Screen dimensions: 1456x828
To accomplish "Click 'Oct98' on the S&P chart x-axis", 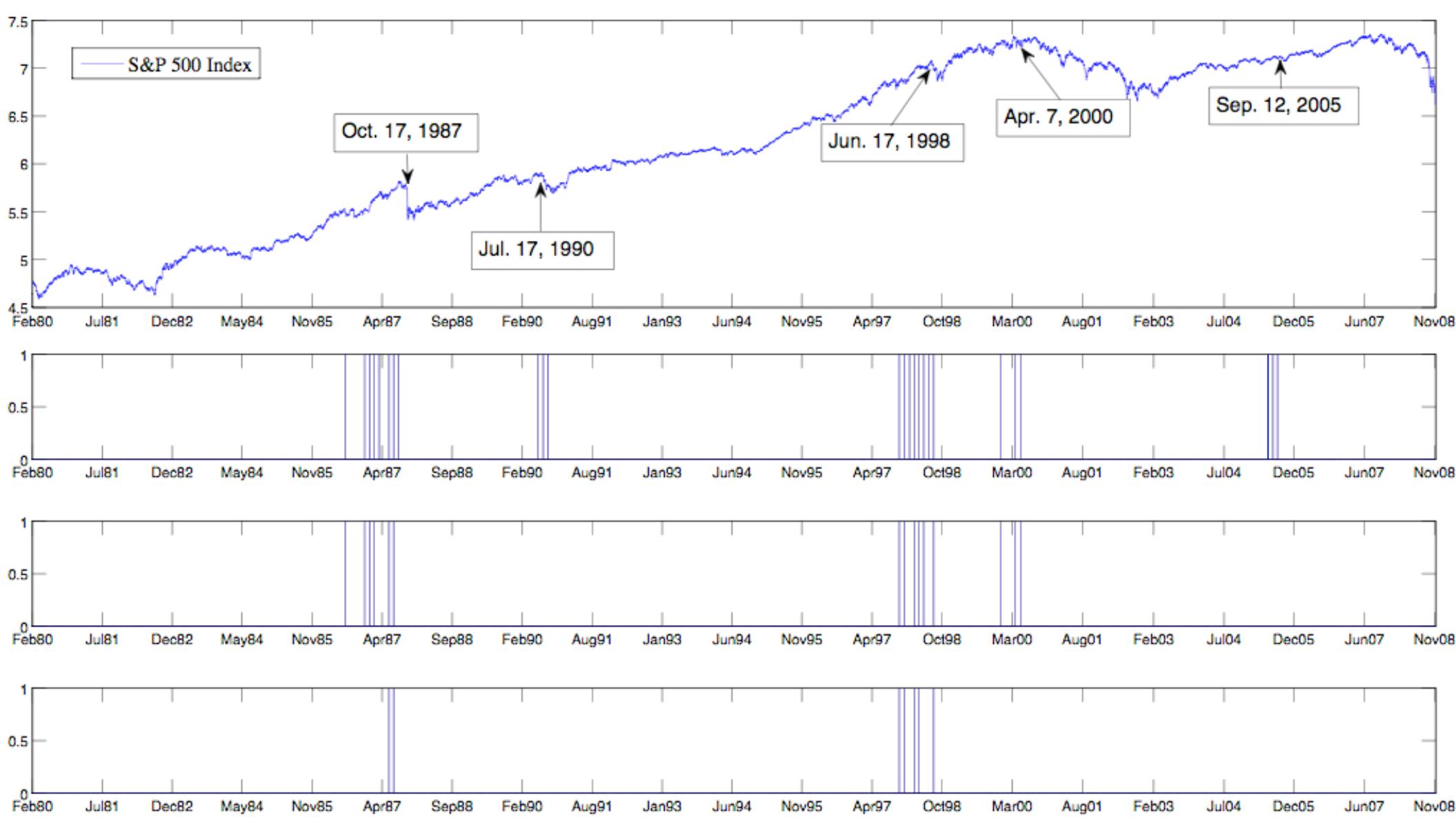I will [x=942, y=322].
